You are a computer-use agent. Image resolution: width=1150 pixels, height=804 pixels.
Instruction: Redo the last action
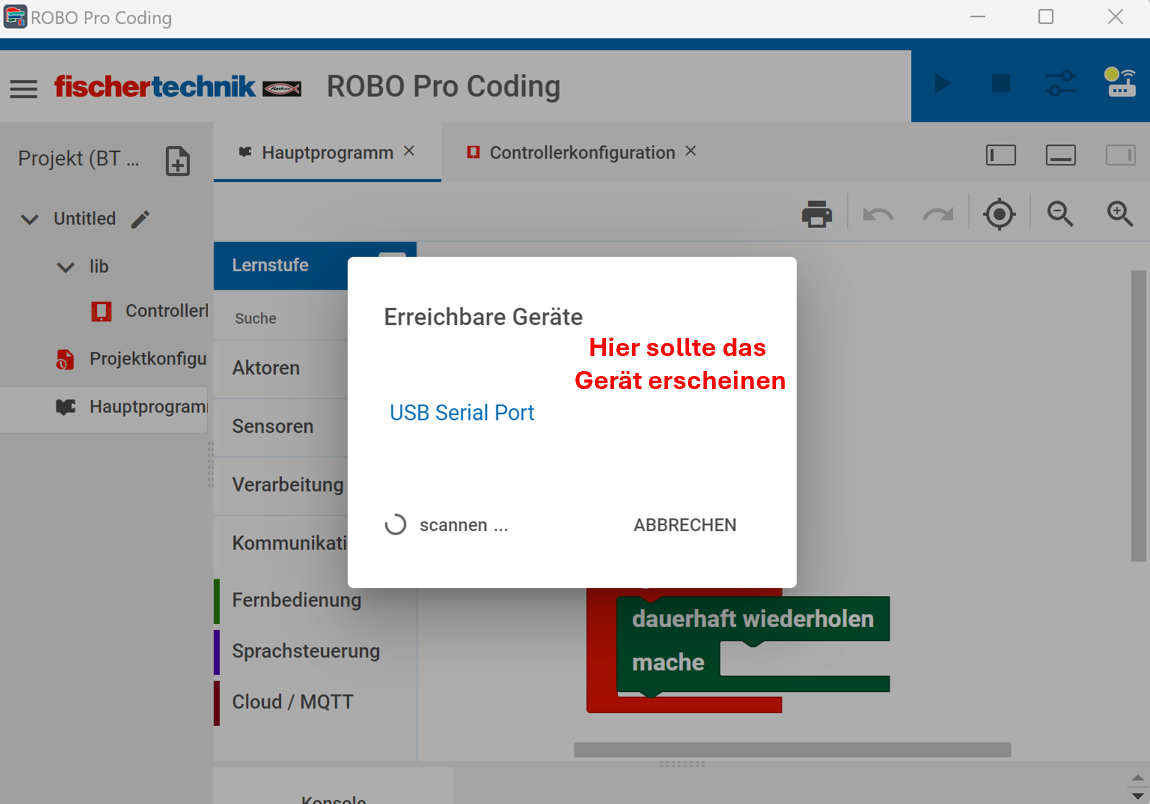point(938,214)
